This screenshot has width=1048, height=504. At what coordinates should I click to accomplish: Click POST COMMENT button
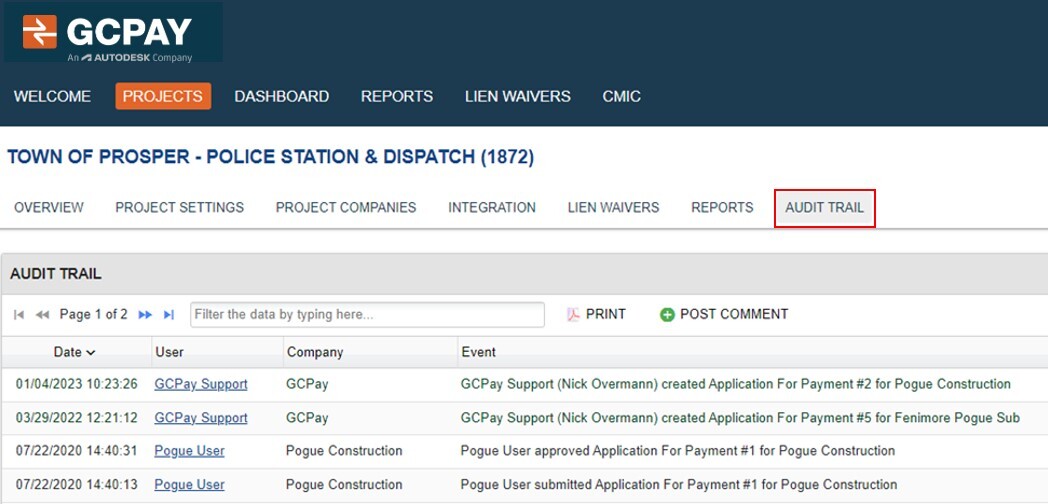pyautogui.click(x=724, y=315)
